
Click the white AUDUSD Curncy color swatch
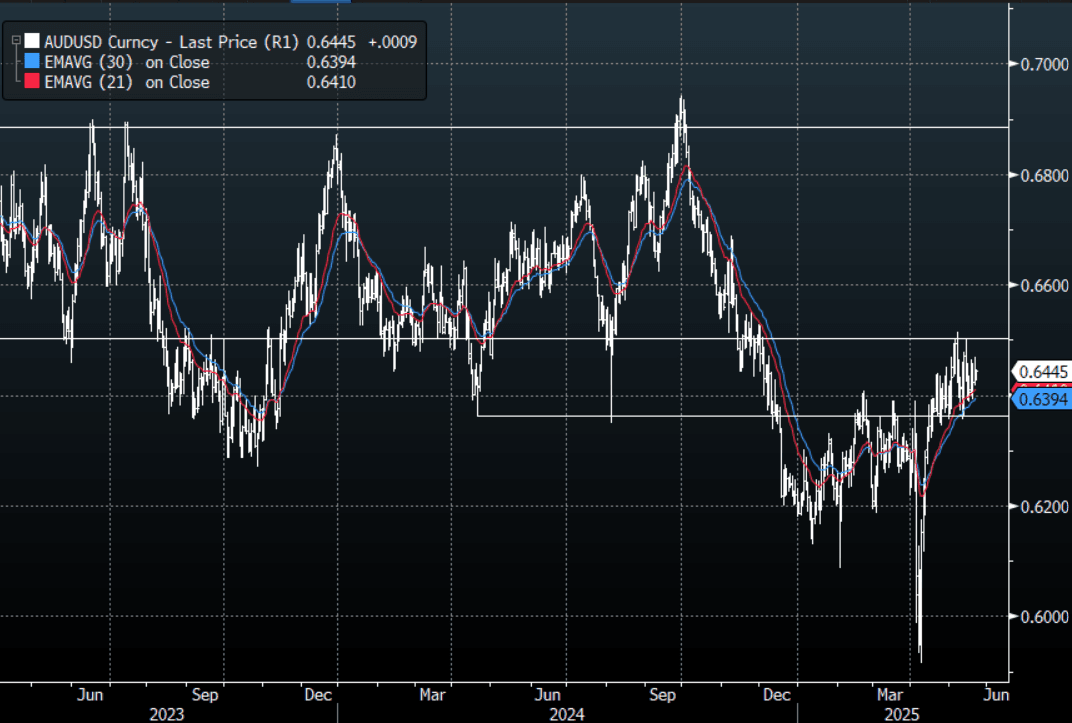tap(32, 42)
